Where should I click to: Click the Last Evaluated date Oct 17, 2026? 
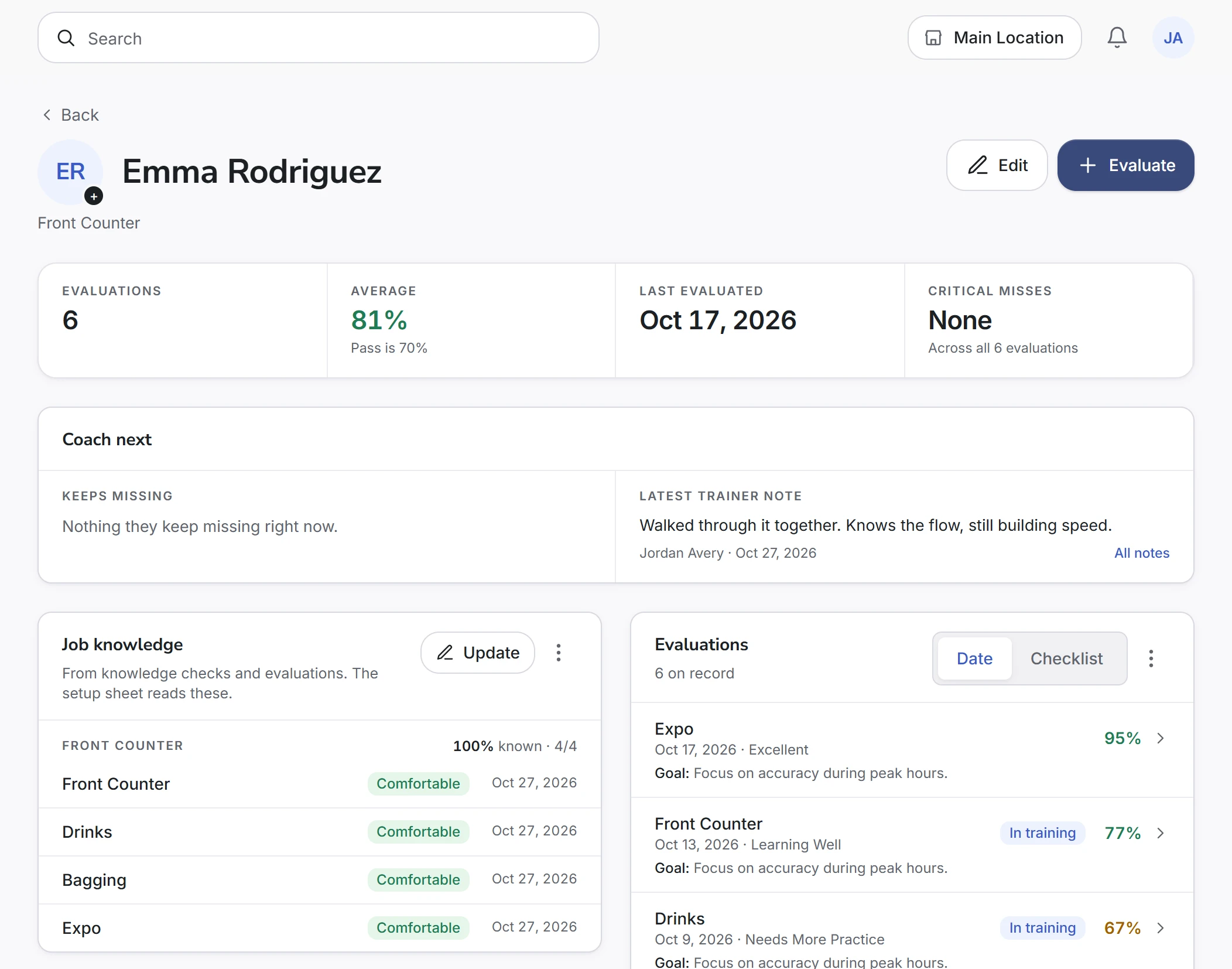coord(718,320)
